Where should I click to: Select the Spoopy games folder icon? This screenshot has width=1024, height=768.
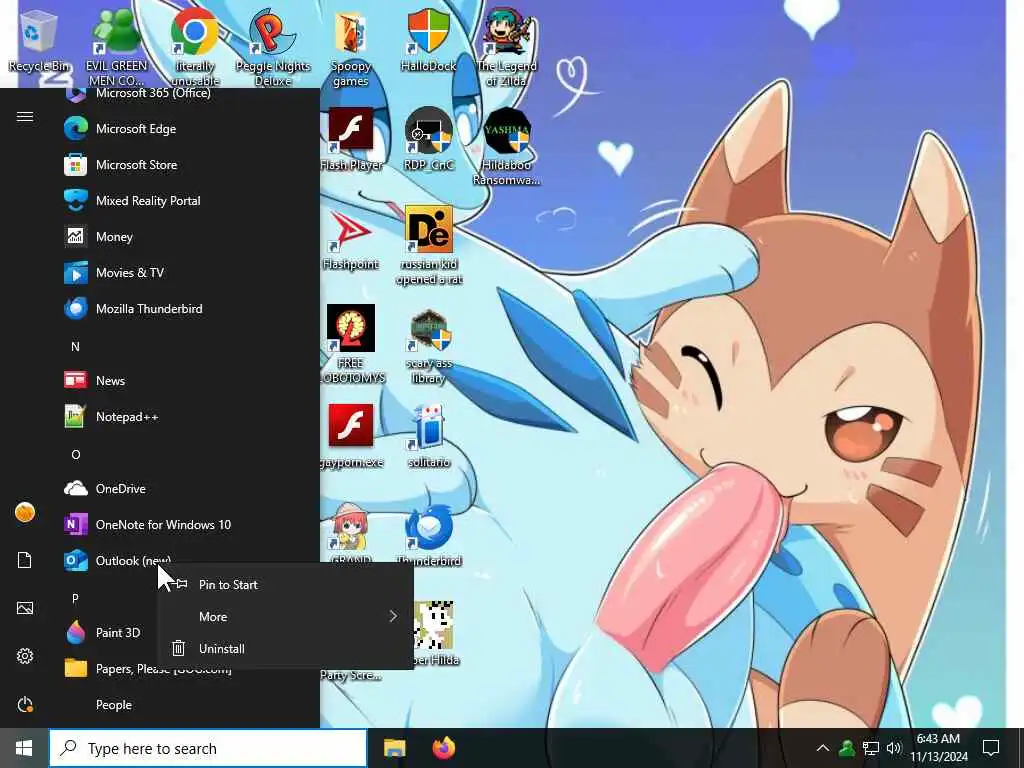click(351, 48)
